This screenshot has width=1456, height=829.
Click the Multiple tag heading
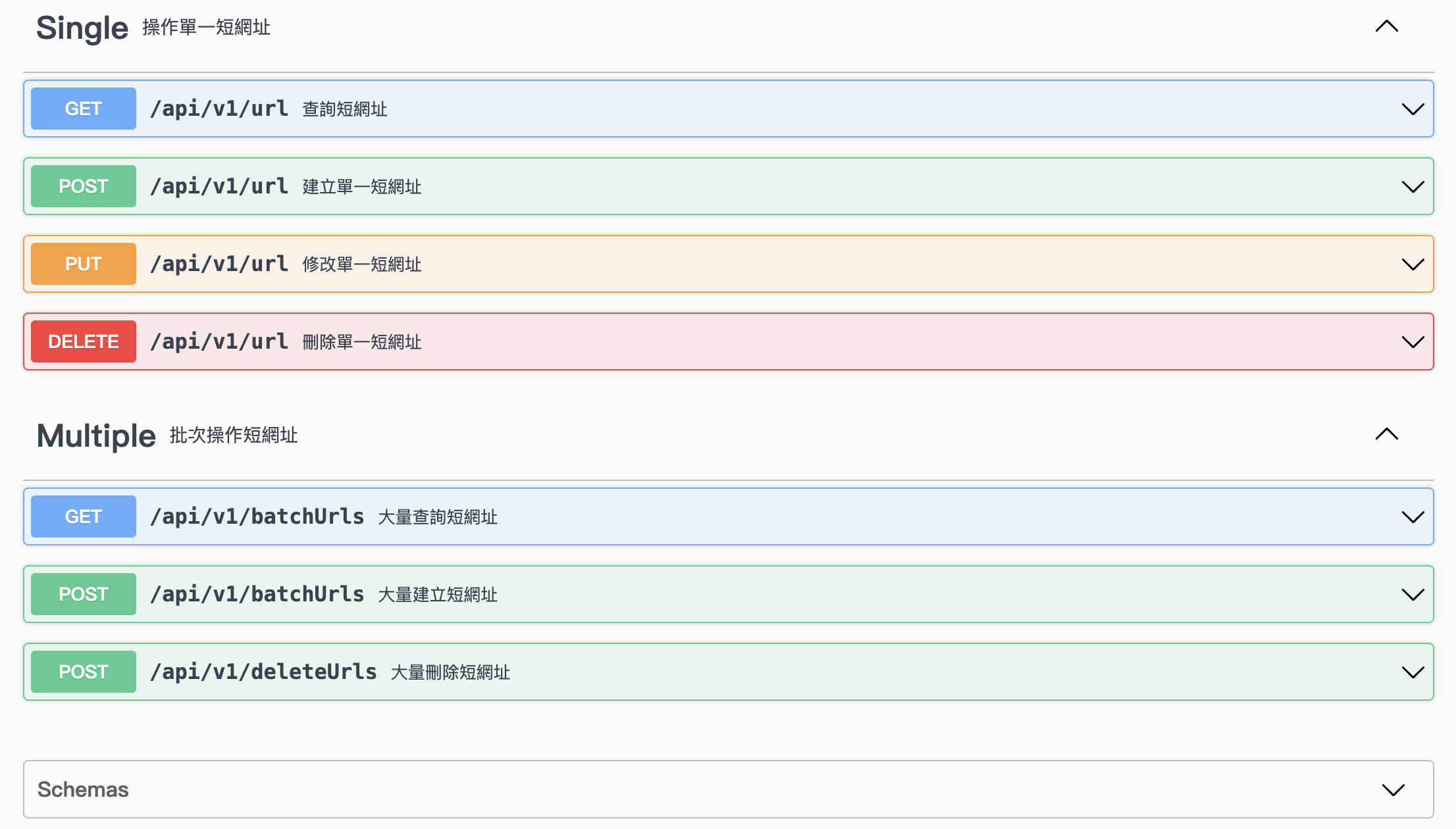coord(96,436)
